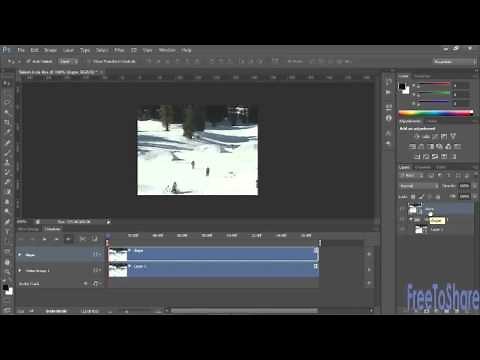Click the transition icon in timeline toolbar
The width and height of the screenshot is (480, 360).
95,239
